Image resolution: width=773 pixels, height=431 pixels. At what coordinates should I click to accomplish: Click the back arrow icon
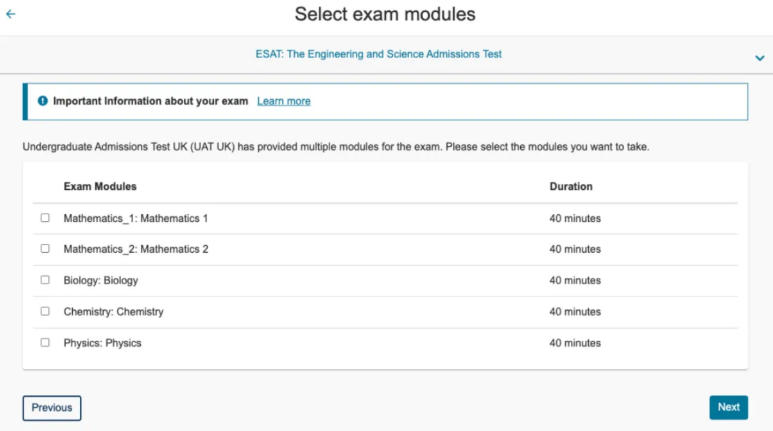click(11, 15)
